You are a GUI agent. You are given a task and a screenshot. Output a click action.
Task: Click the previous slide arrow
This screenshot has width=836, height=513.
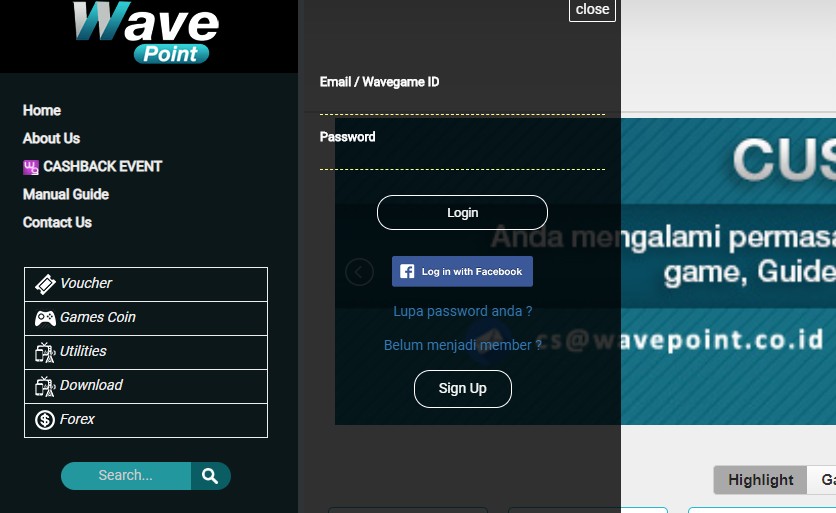click(359, 272)
